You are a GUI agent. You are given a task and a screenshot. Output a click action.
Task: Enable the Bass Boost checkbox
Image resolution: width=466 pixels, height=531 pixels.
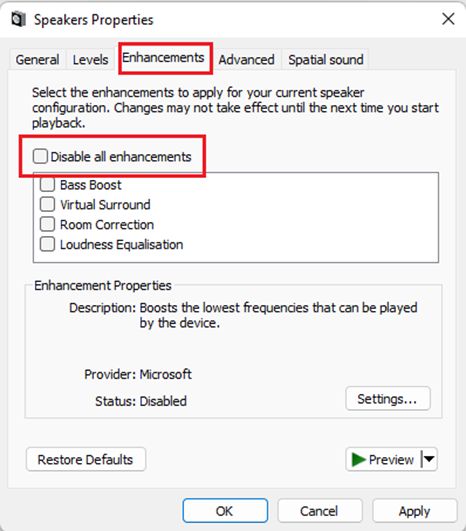tap(47, 185)
